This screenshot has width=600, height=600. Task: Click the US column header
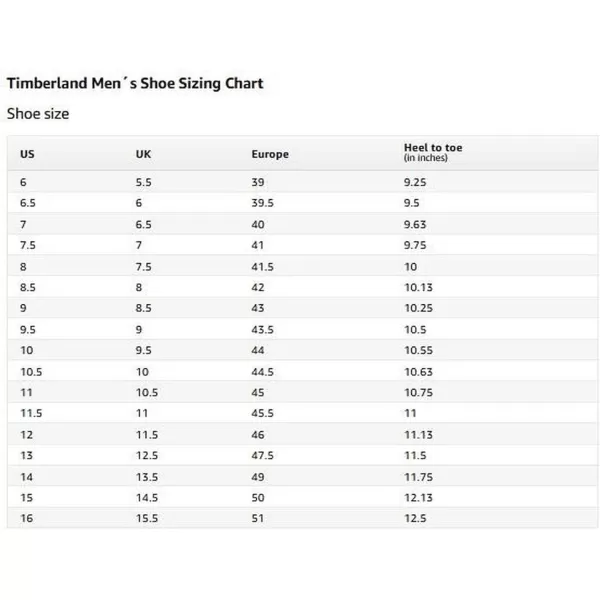coord(27,154)
